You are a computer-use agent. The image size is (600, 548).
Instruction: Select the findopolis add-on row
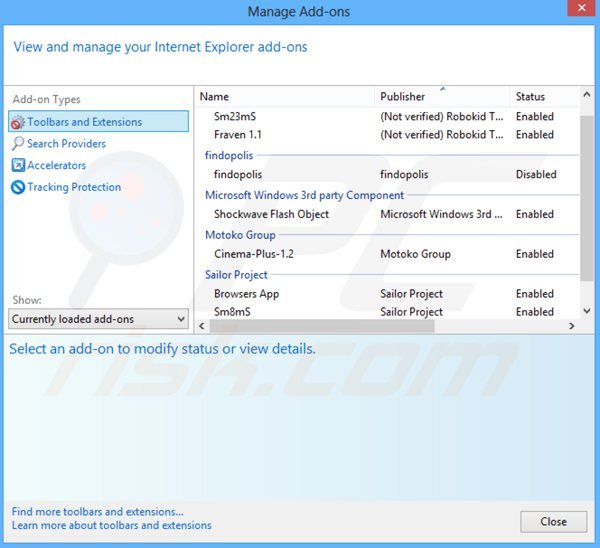tap(240, 174)
